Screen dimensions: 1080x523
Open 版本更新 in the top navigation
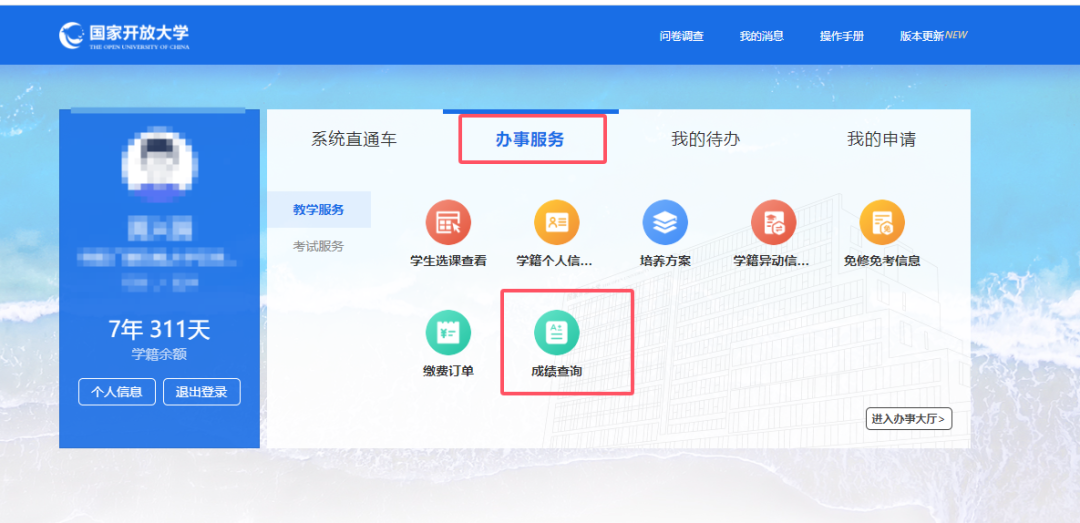(x=922, y=37)
